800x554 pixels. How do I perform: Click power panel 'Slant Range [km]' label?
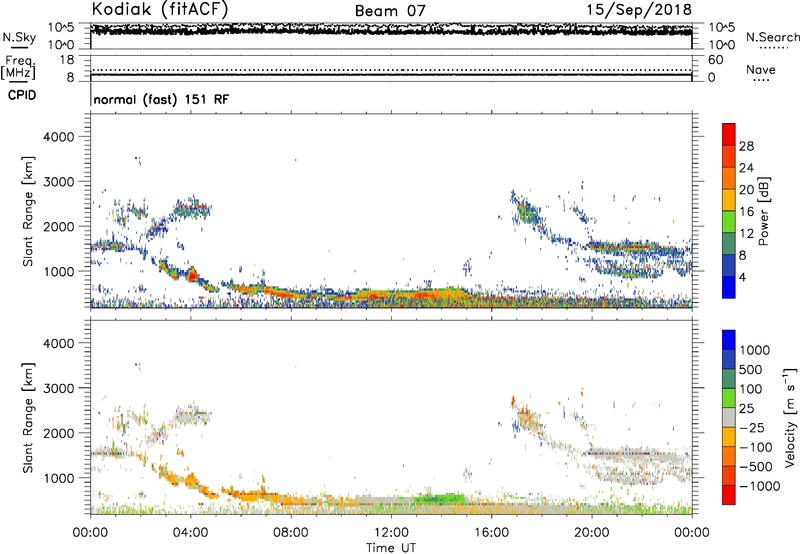click(x=27, y=211)
